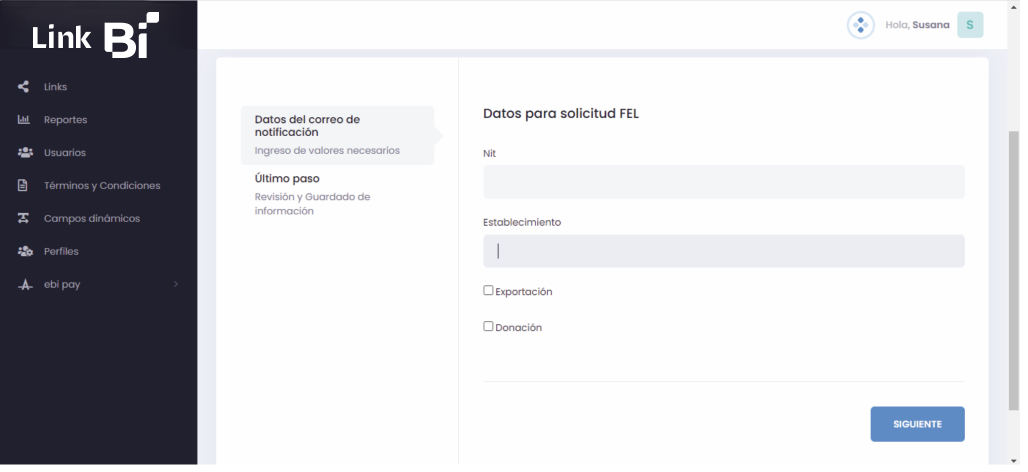Open the quick actions circular icon in header
The image size is (1028, 472).
coord(860,26)
